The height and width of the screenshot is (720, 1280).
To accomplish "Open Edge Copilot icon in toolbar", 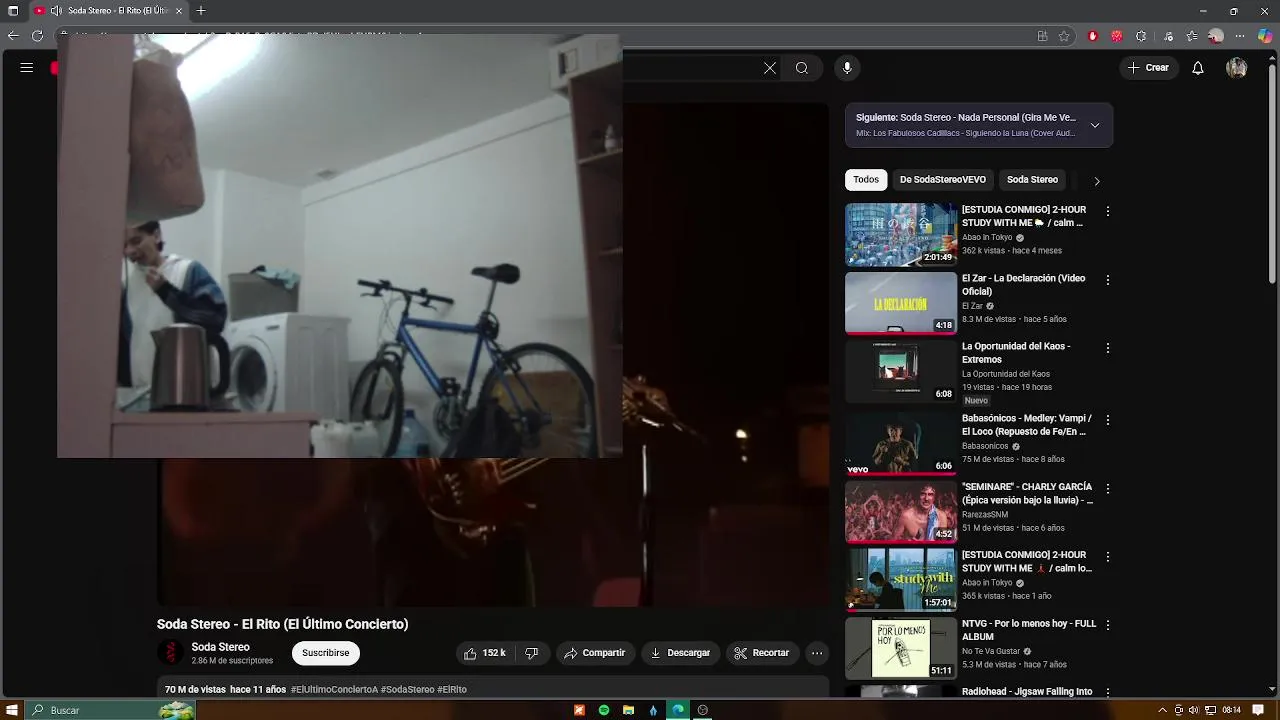I will (x=1265, y=36).
